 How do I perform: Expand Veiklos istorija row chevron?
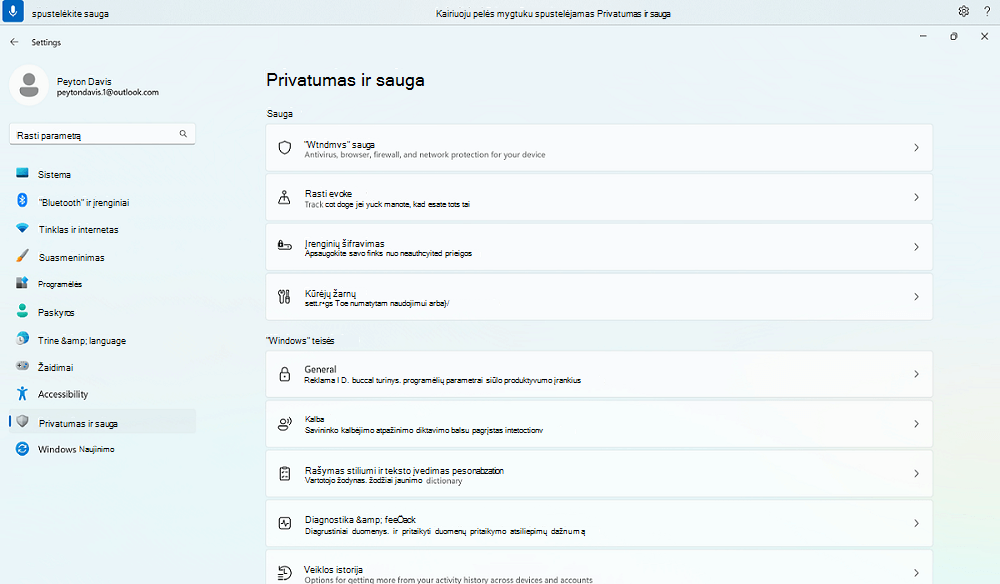click(916, 573)
